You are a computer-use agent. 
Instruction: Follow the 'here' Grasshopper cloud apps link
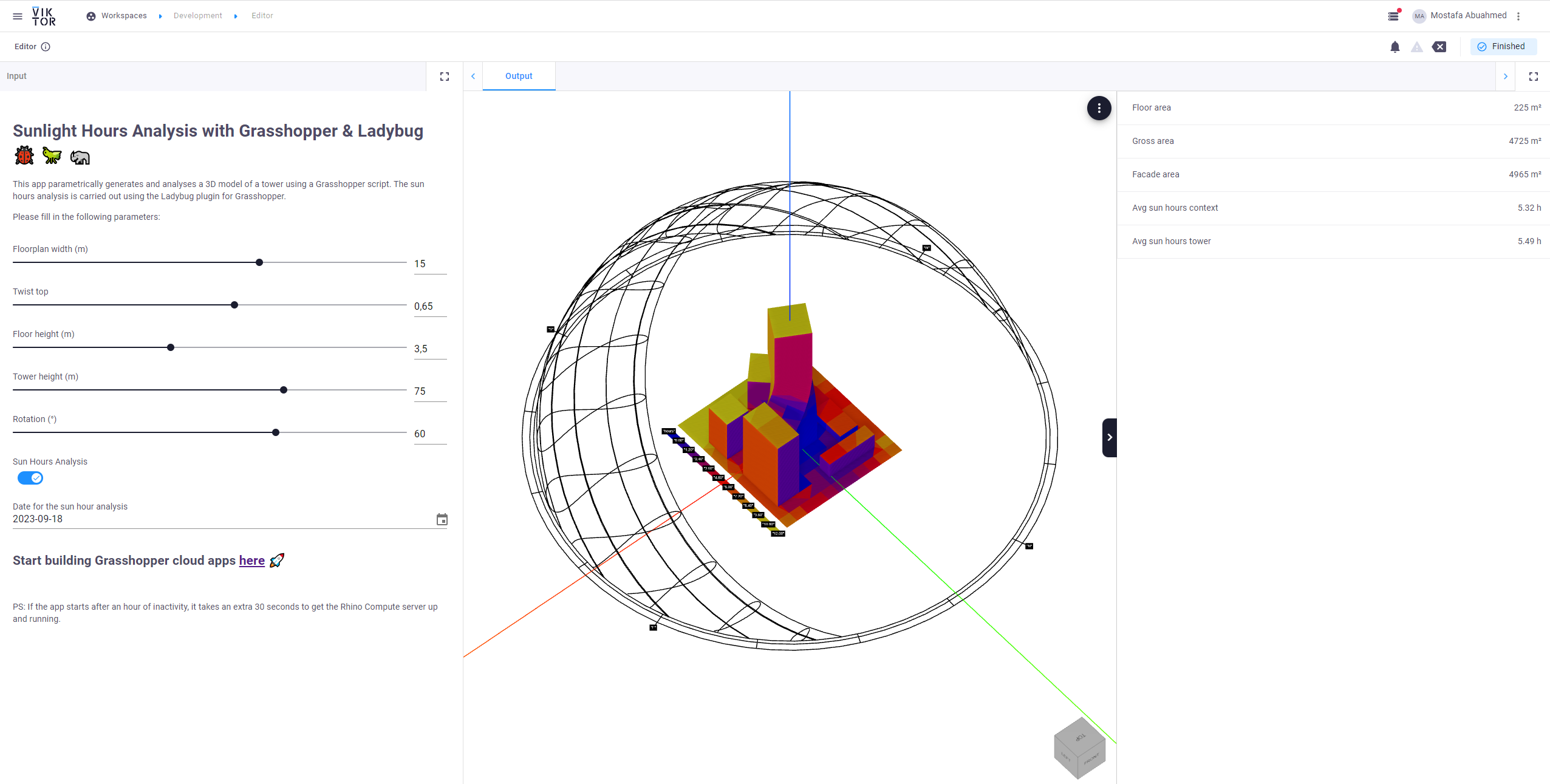[251, 561]
